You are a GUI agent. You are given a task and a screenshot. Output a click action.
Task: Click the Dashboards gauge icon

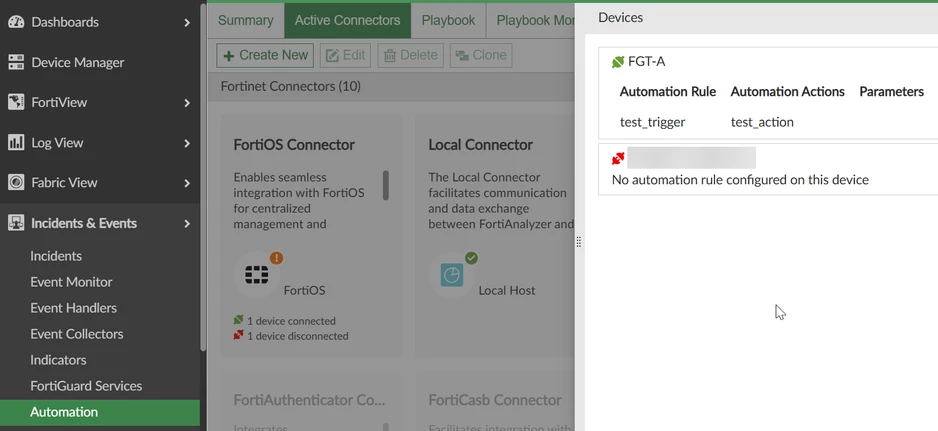pyautogui.click(x=16, y=22)
